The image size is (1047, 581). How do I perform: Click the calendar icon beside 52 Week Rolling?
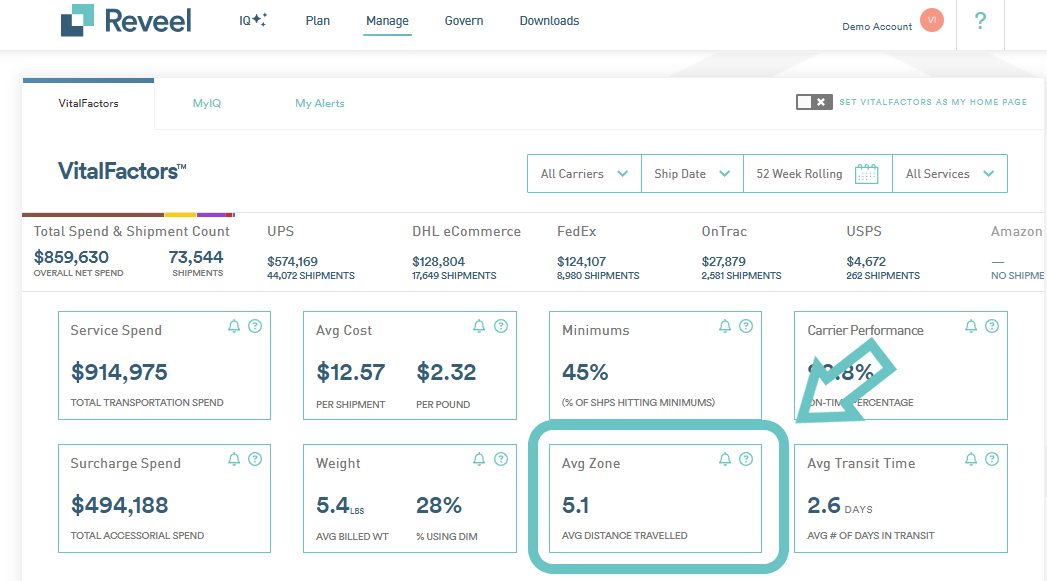[x=867, y=174]
